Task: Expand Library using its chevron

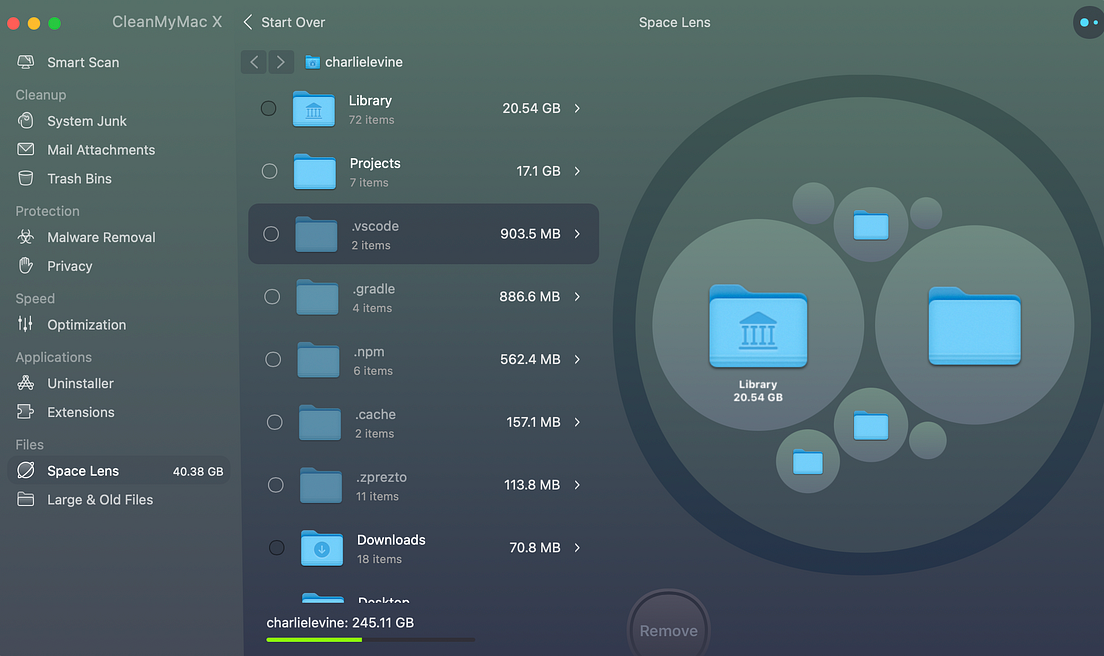Action: (x=577, y=108)
